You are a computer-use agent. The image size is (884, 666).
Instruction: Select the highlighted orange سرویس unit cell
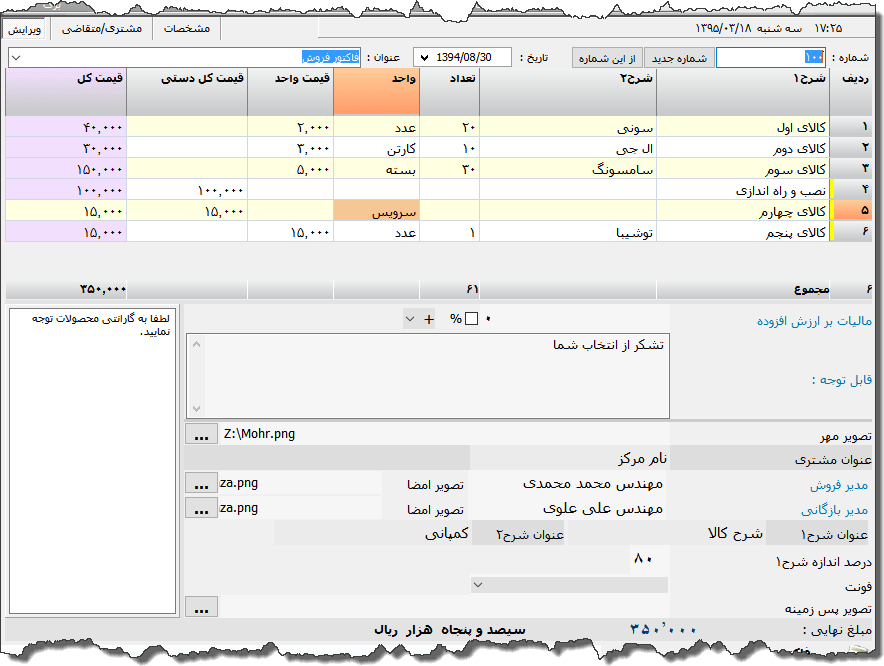pos(376,212)
